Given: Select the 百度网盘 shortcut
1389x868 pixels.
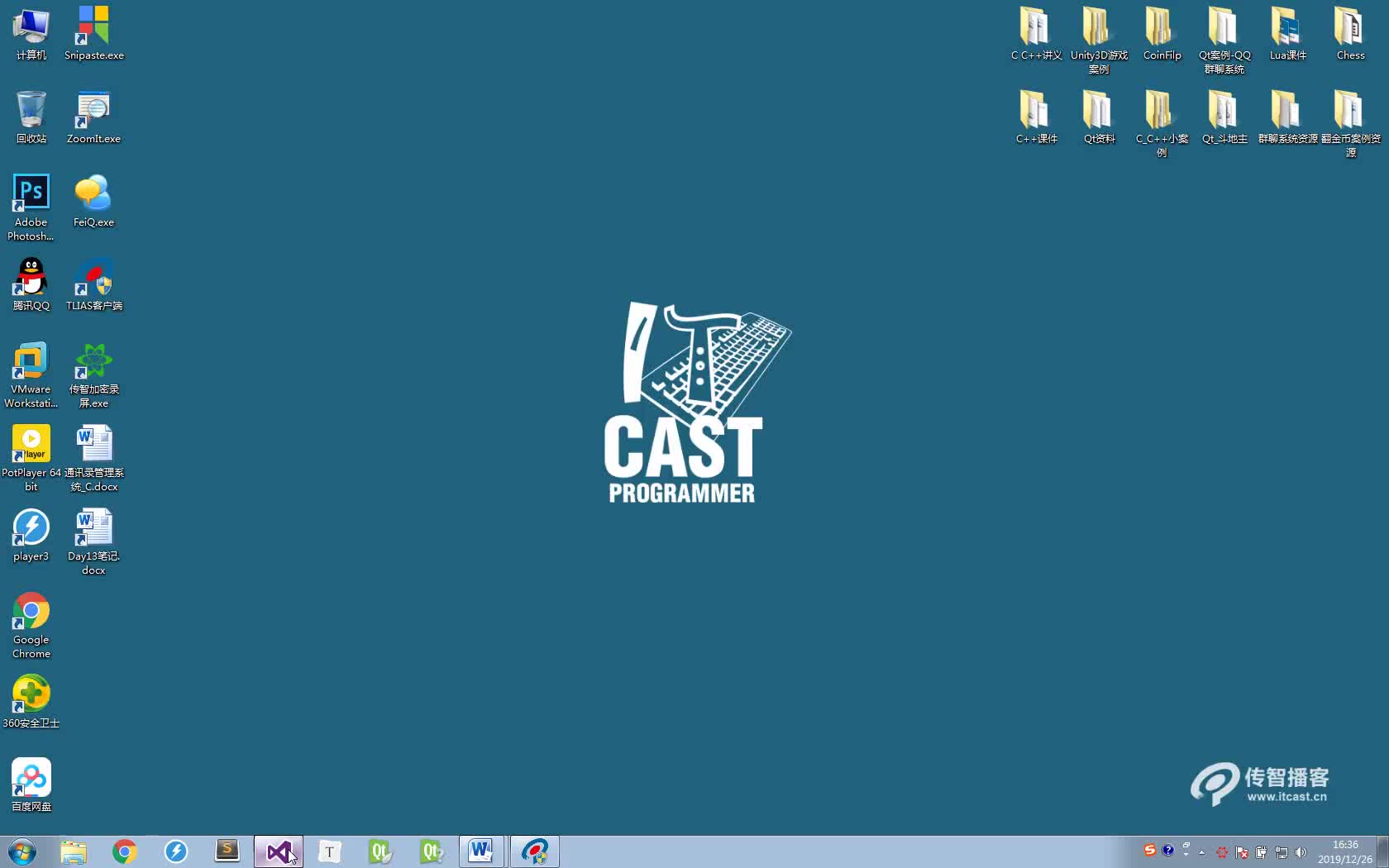Looking at the screenshot, I should click(x=31, y=785).
